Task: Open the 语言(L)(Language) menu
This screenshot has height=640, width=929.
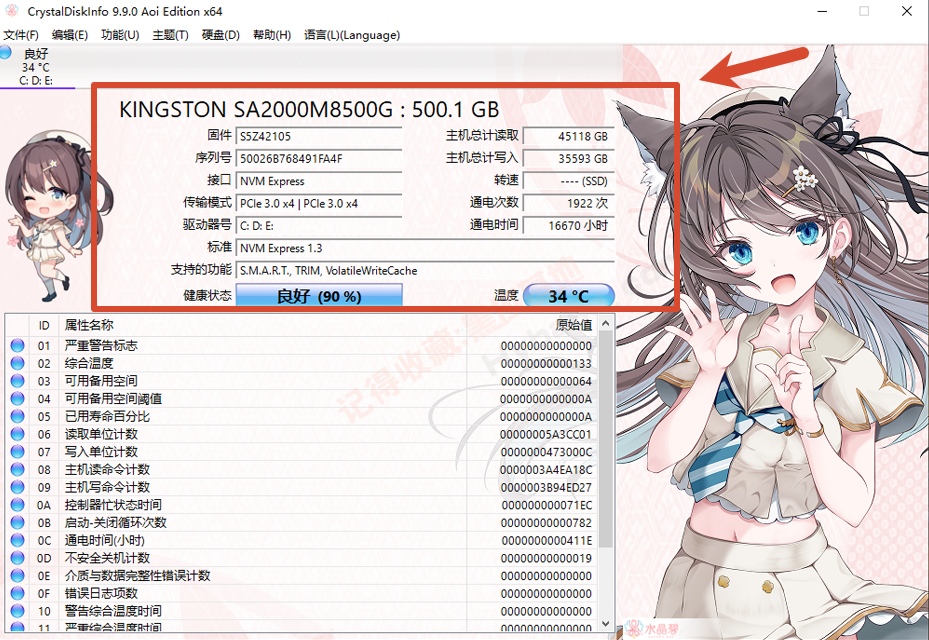Action: pos(352,35)
